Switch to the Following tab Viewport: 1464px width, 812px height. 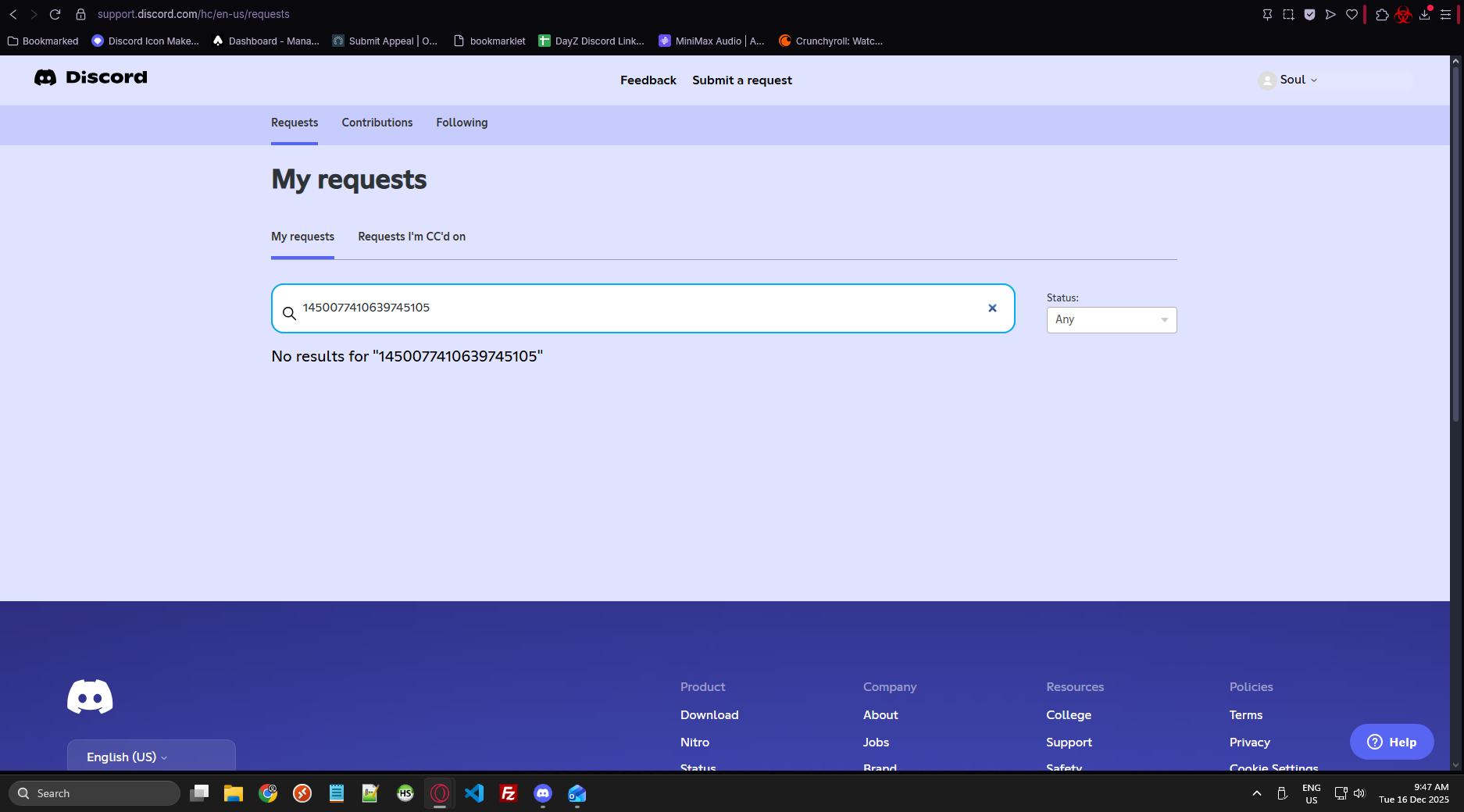coord(462,123)
